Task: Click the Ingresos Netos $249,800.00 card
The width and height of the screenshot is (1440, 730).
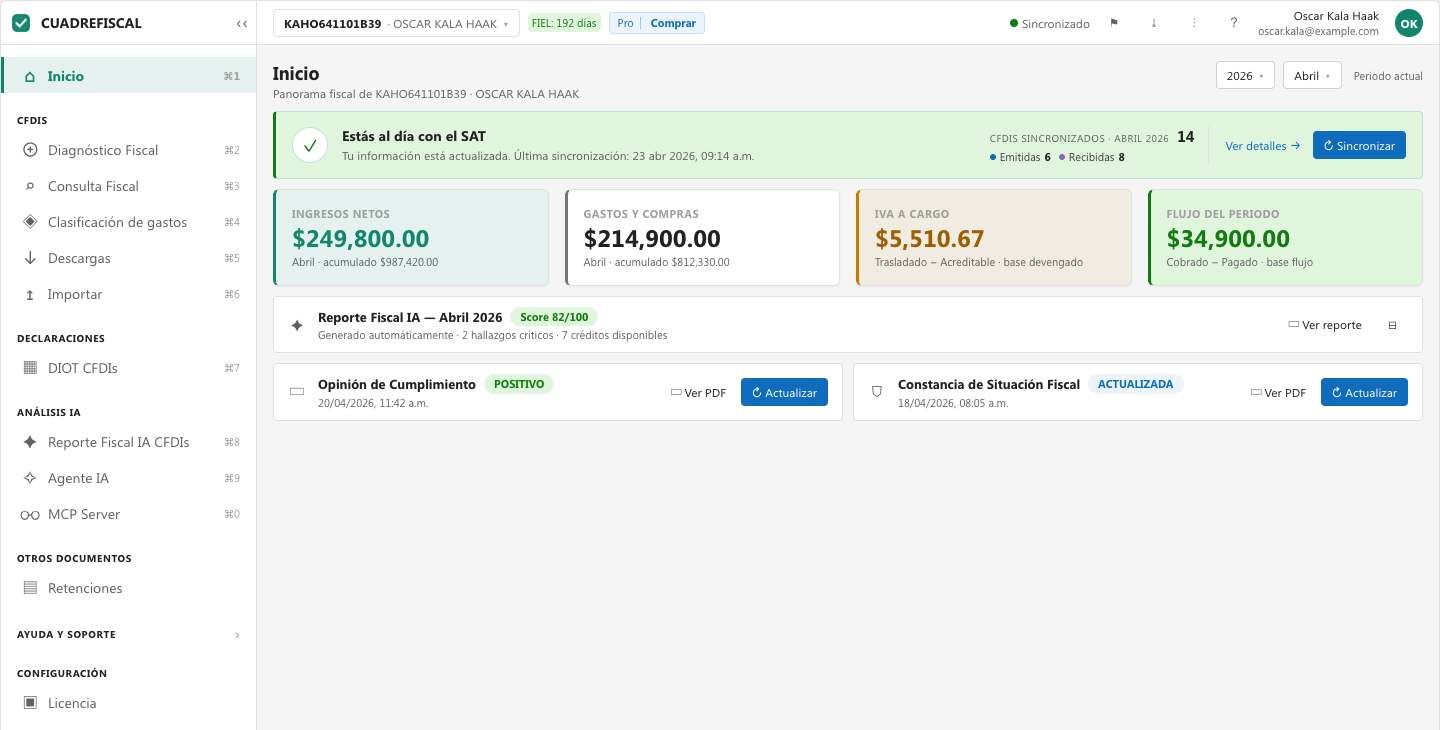Action: point(411,238)
